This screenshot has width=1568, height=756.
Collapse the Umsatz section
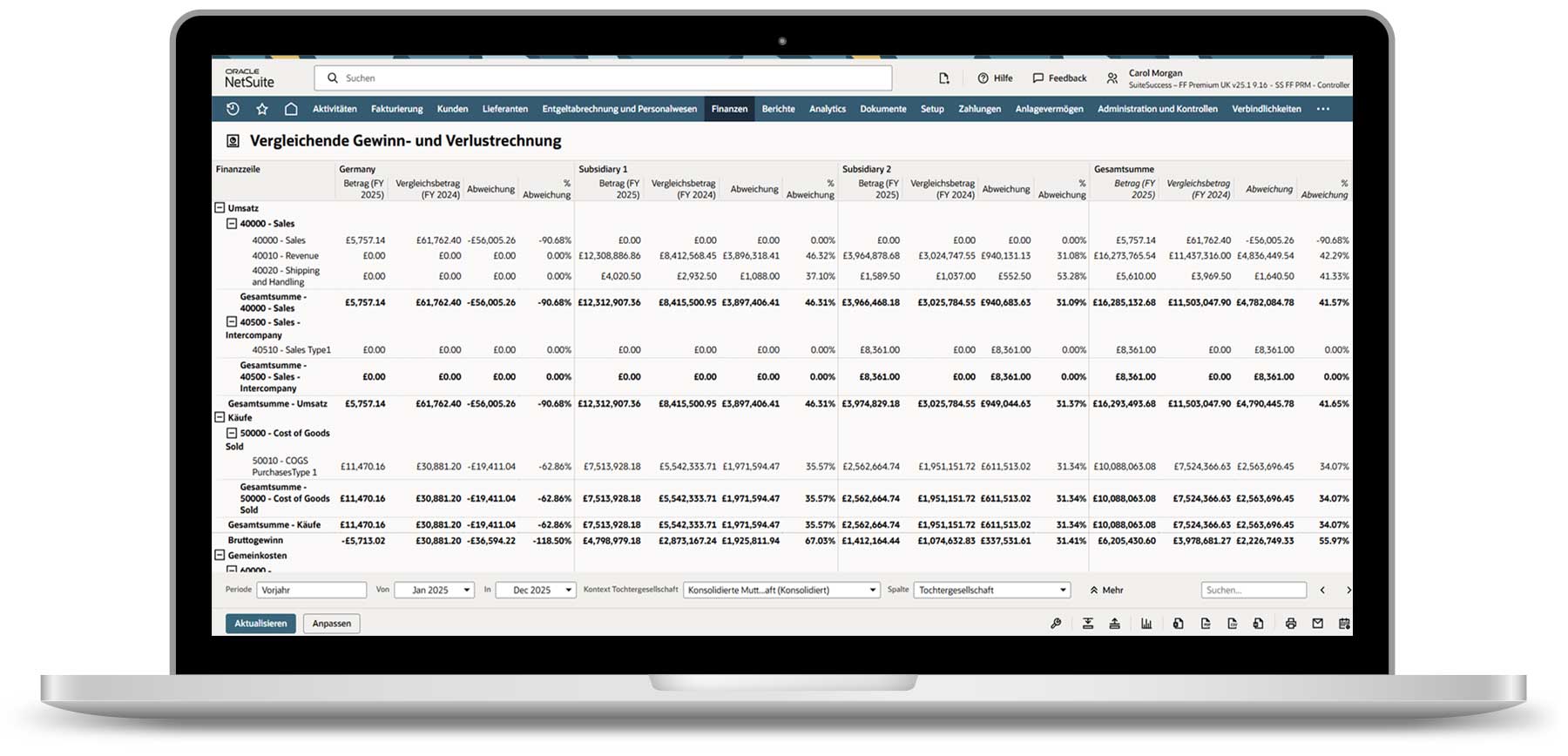pos(220,208)
